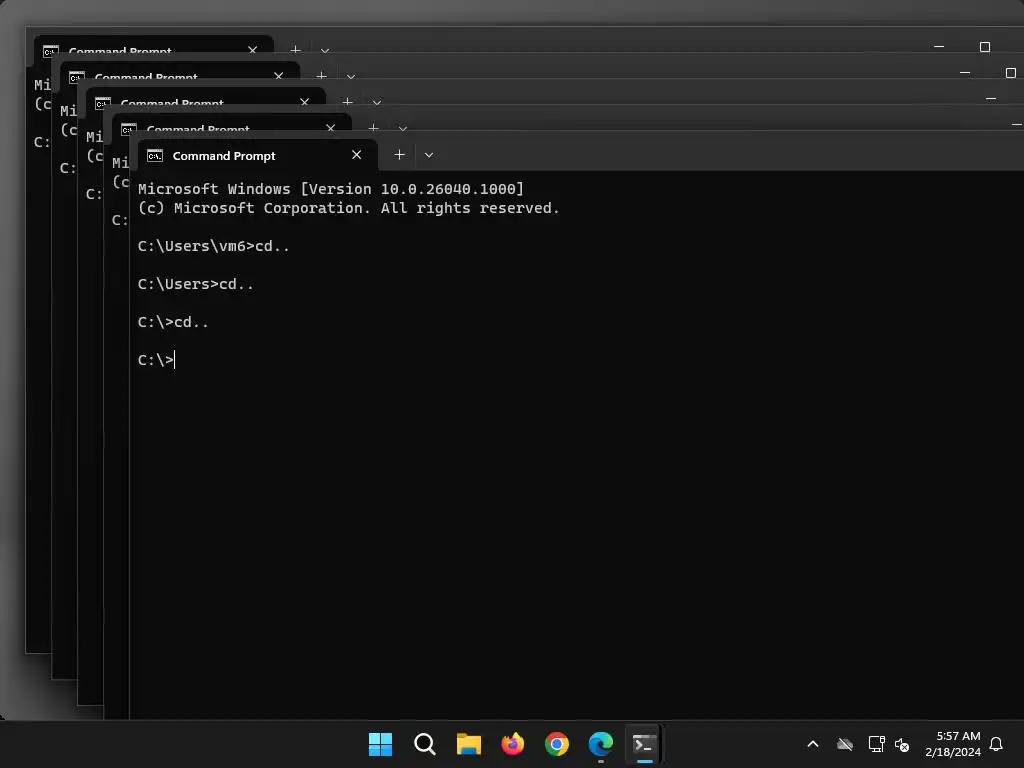The height and width of the screenshot is (768, 1024).
Task: Add a new tab in the window directly behind the front
Action: [374, 127]
